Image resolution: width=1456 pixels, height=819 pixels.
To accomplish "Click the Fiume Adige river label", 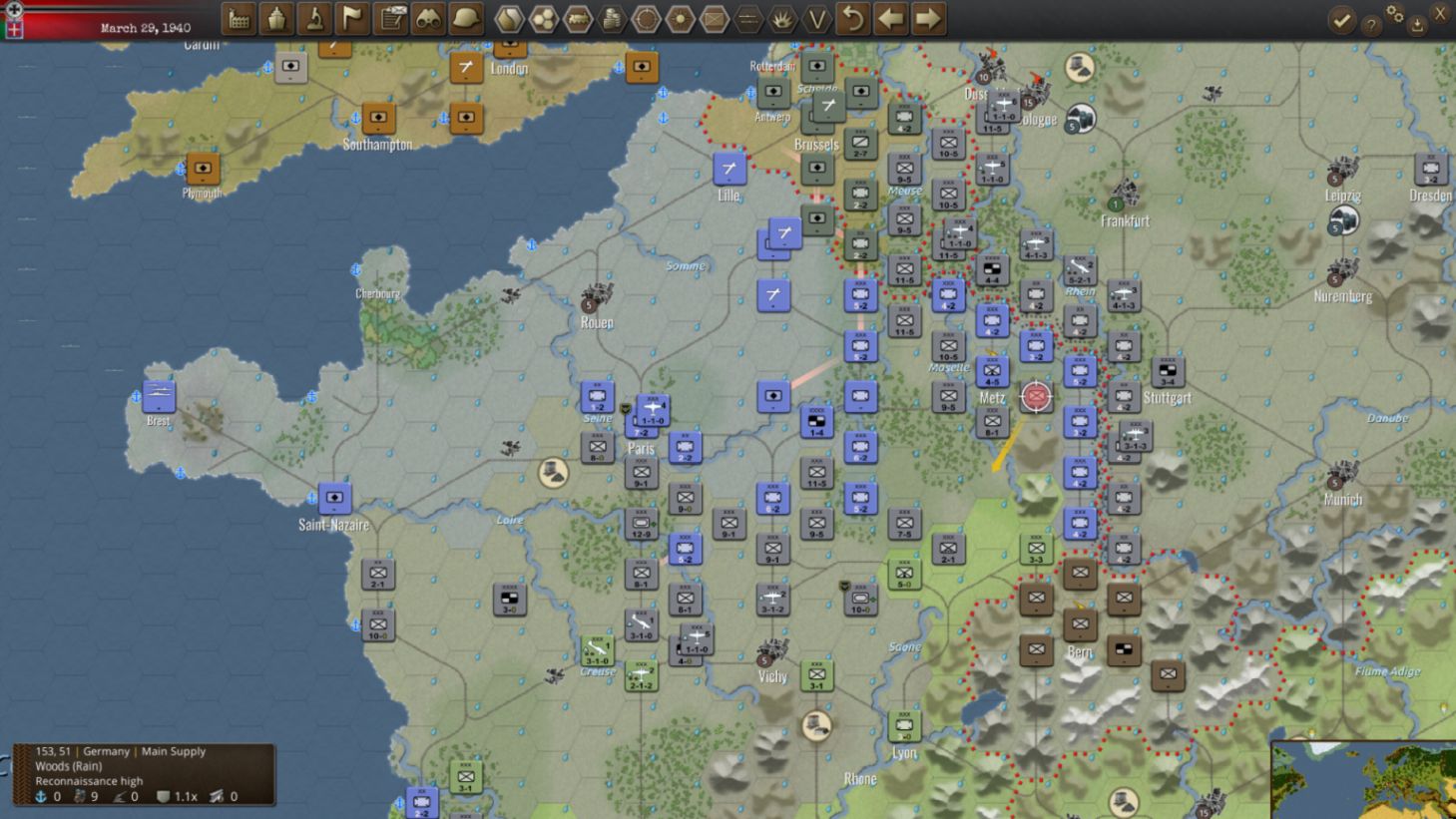I will [x=1387, y=671].
